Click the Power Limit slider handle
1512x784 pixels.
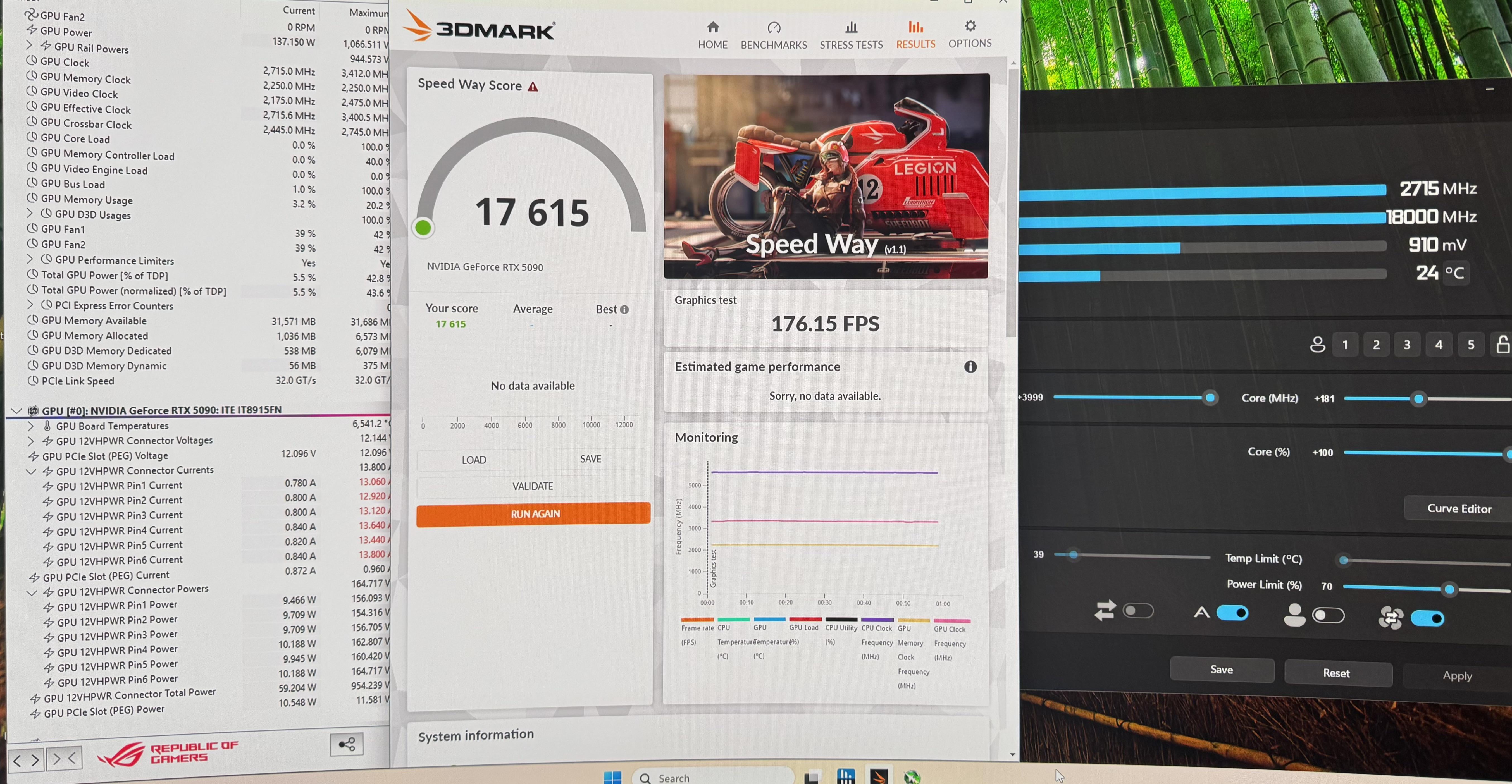1449,589
